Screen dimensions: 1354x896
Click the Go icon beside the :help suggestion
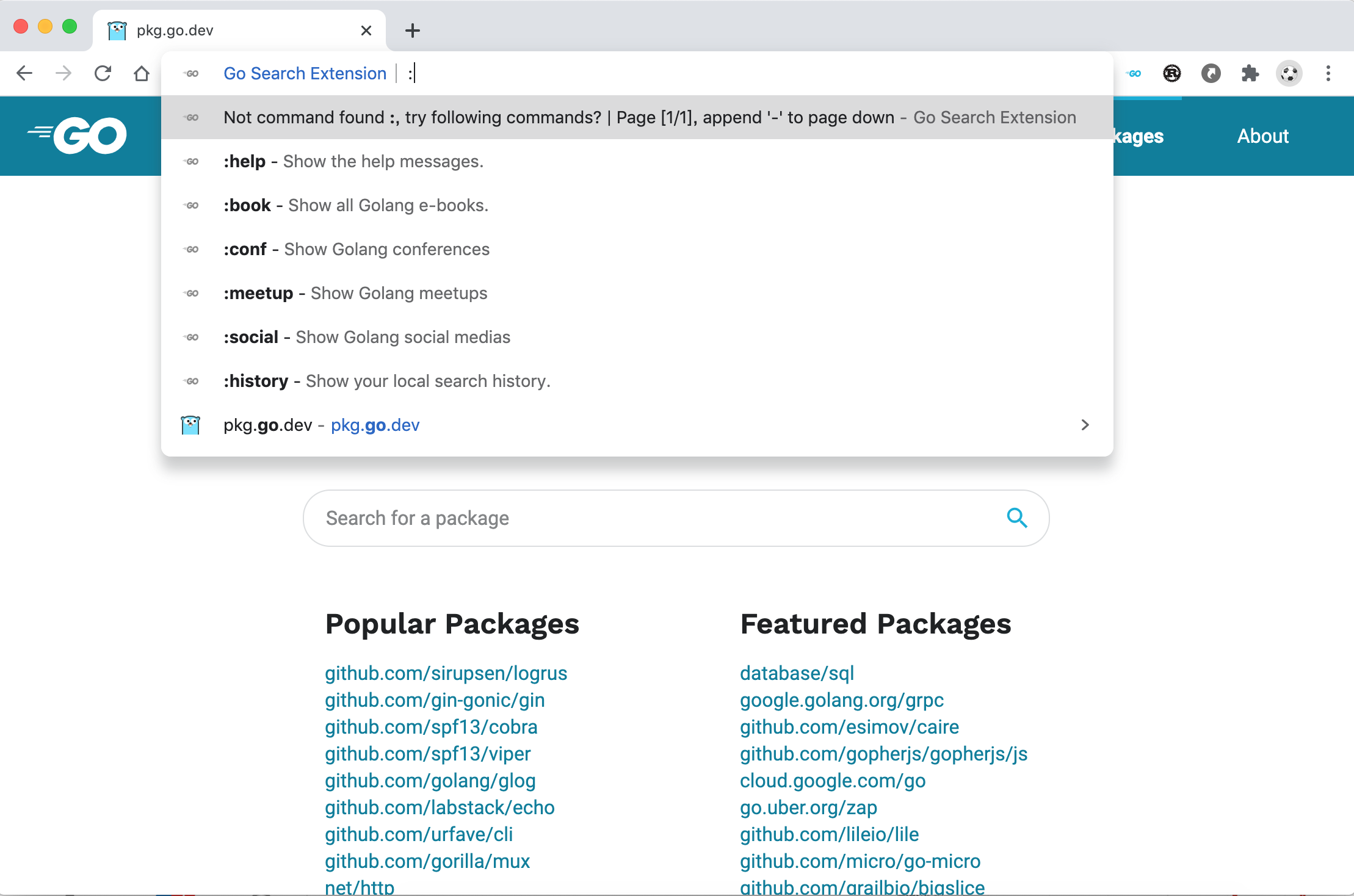pos(191,162)
